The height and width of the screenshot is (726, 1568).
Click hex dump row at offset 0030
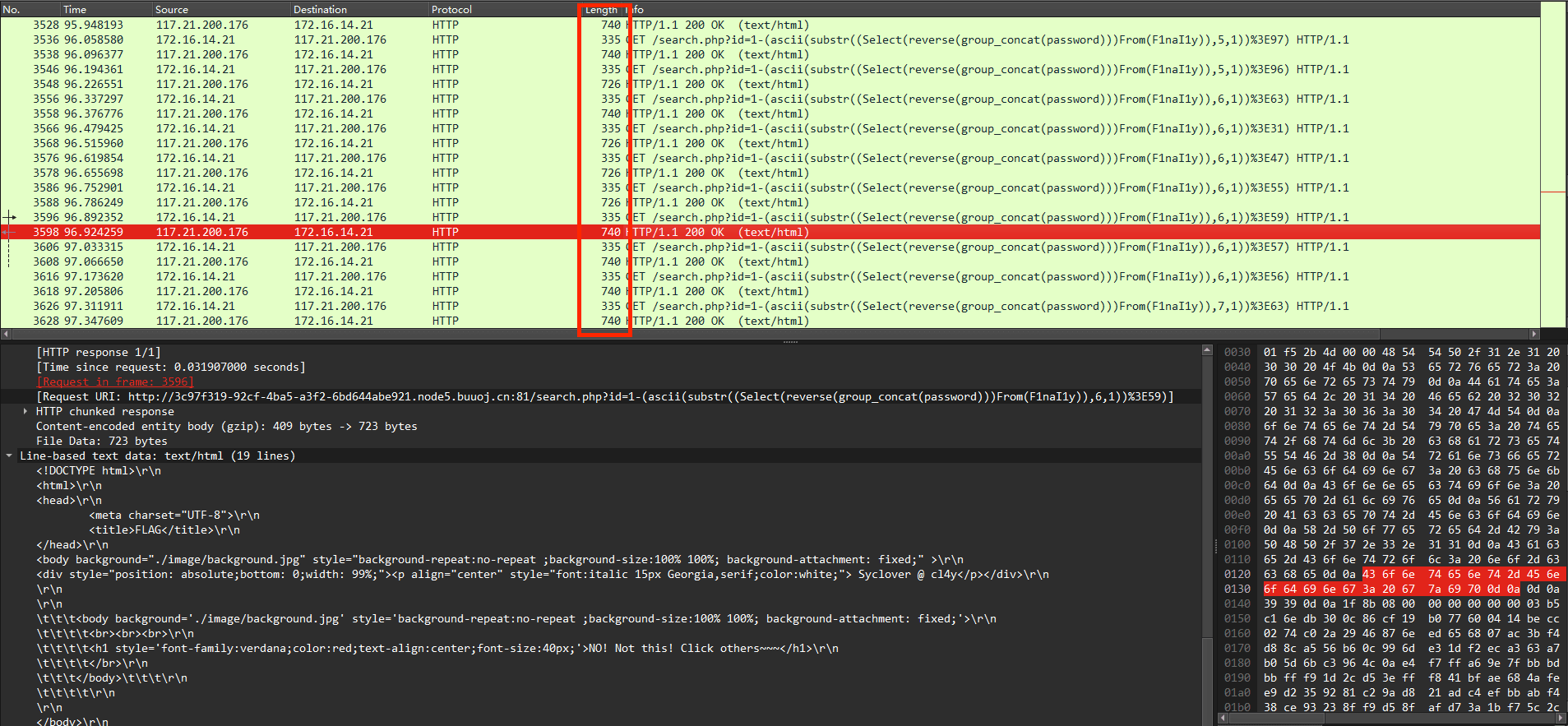click(1392, 352)
